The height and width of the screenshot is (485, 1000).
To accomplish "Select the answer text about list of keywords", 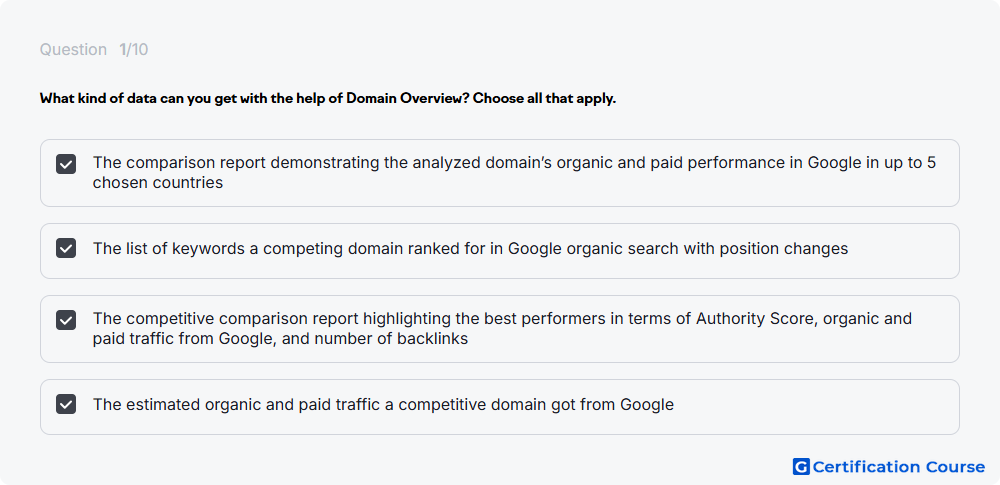I will point(470,248).
